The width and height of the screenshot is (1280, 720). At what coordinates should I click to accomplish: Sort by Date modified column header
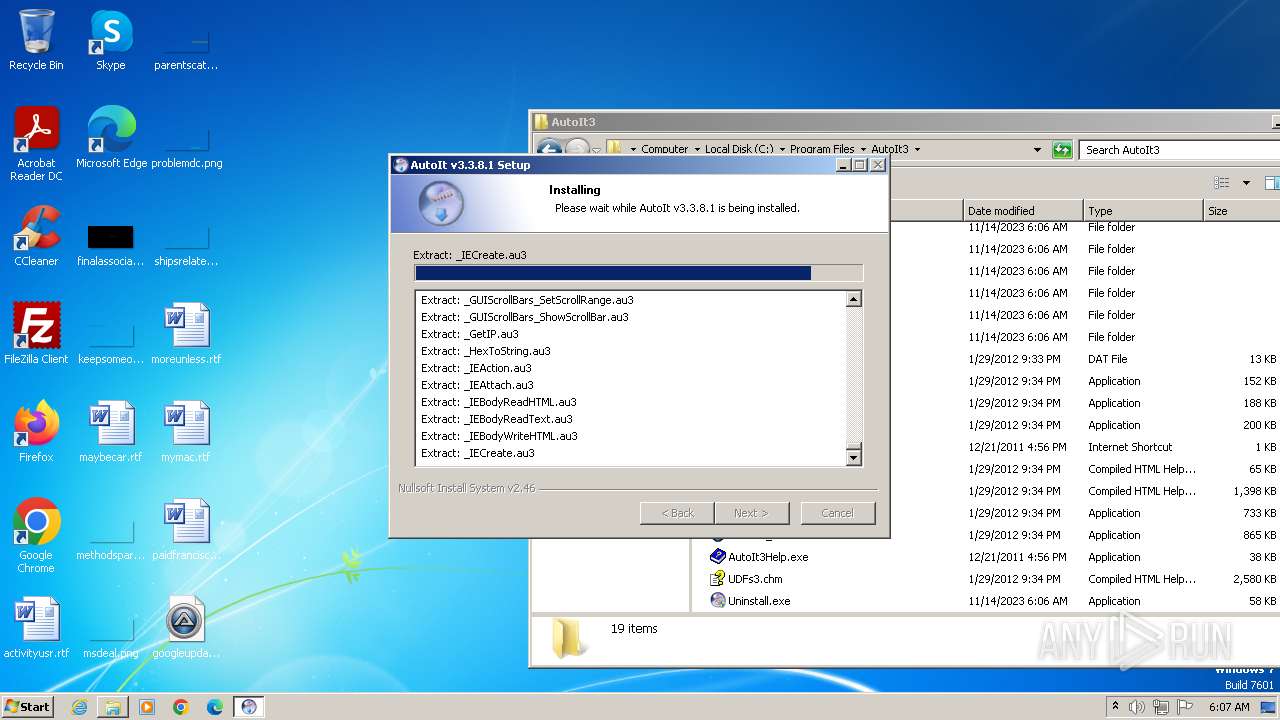pos(1022,211)
